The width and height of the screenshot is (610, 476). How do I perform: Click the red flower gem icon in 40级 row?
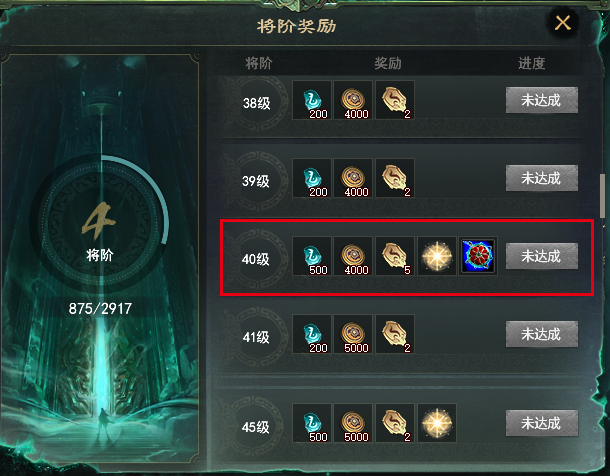[478, 256]
